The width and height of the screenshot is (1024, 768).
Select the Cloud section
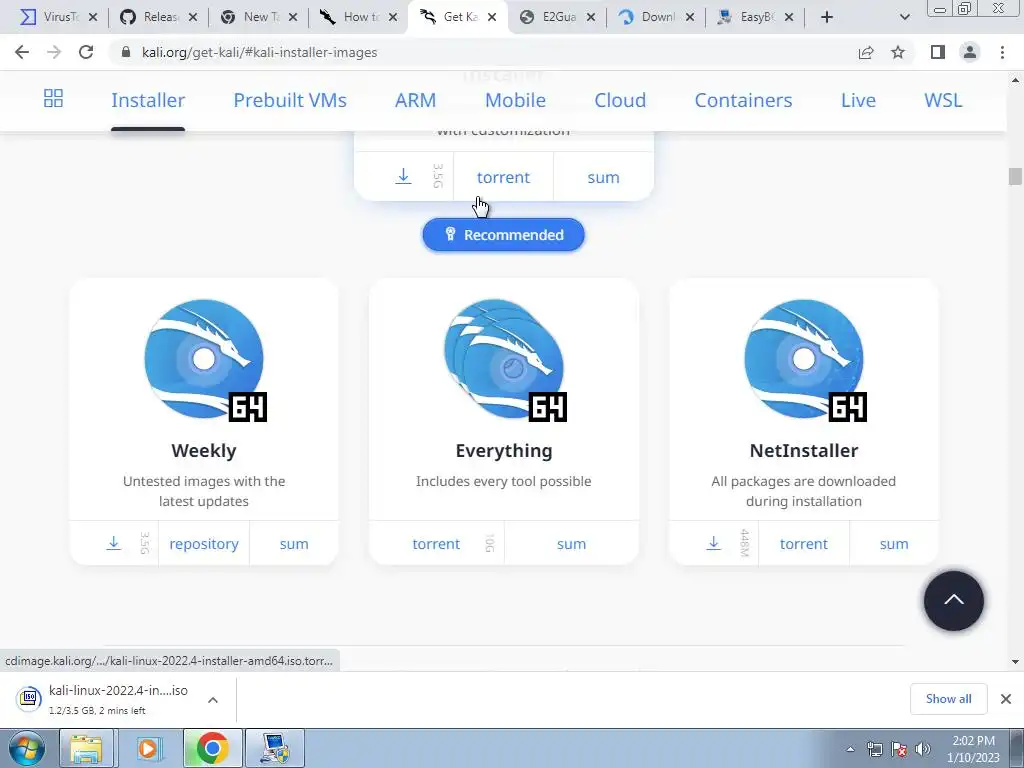(x=620, y=100)
